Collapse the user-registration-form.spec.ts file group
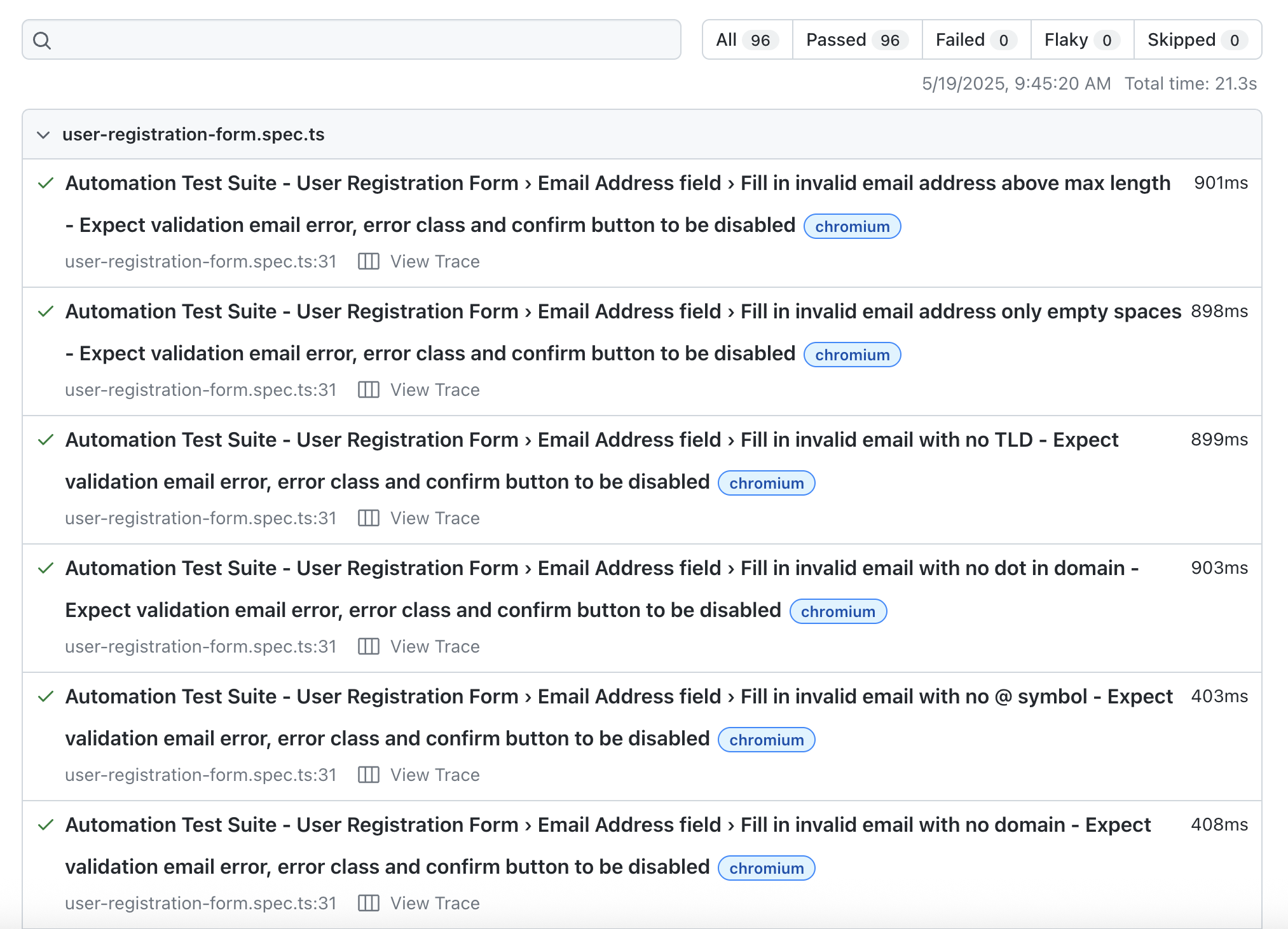 click(x=43, y=135)
